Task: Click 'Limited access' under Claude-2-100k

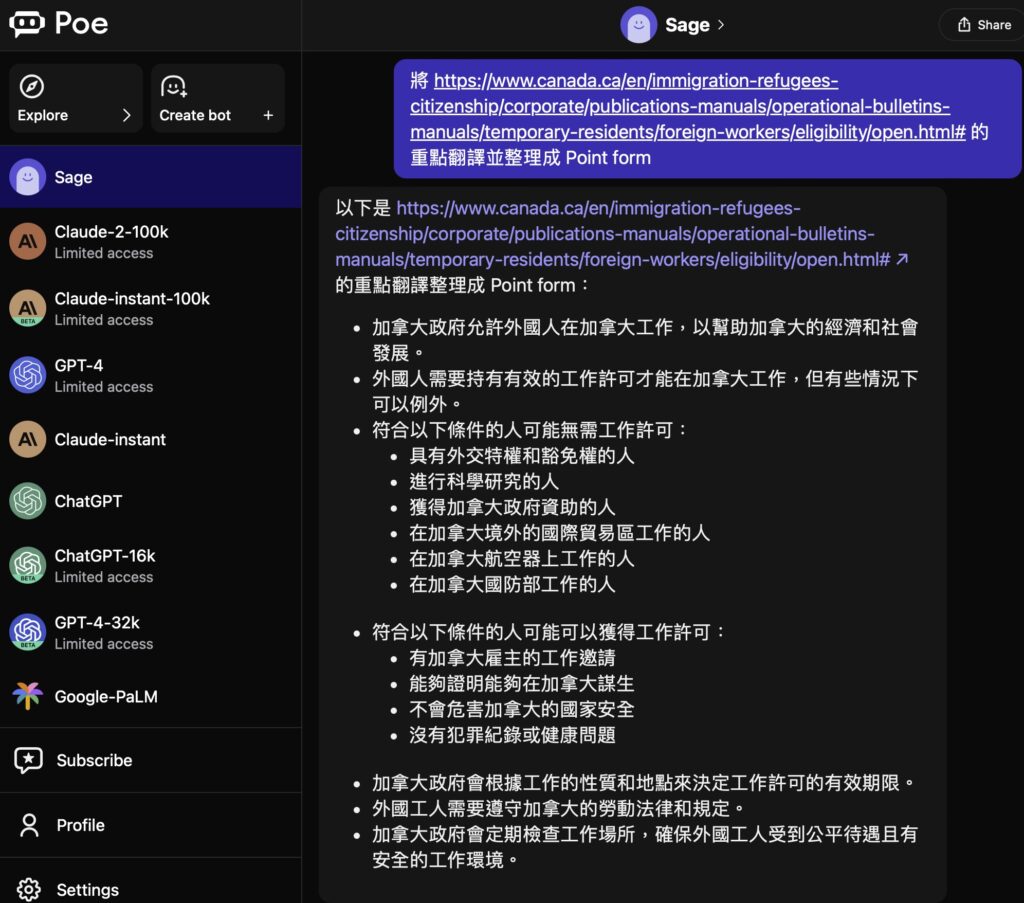Action: click(104, 253)
